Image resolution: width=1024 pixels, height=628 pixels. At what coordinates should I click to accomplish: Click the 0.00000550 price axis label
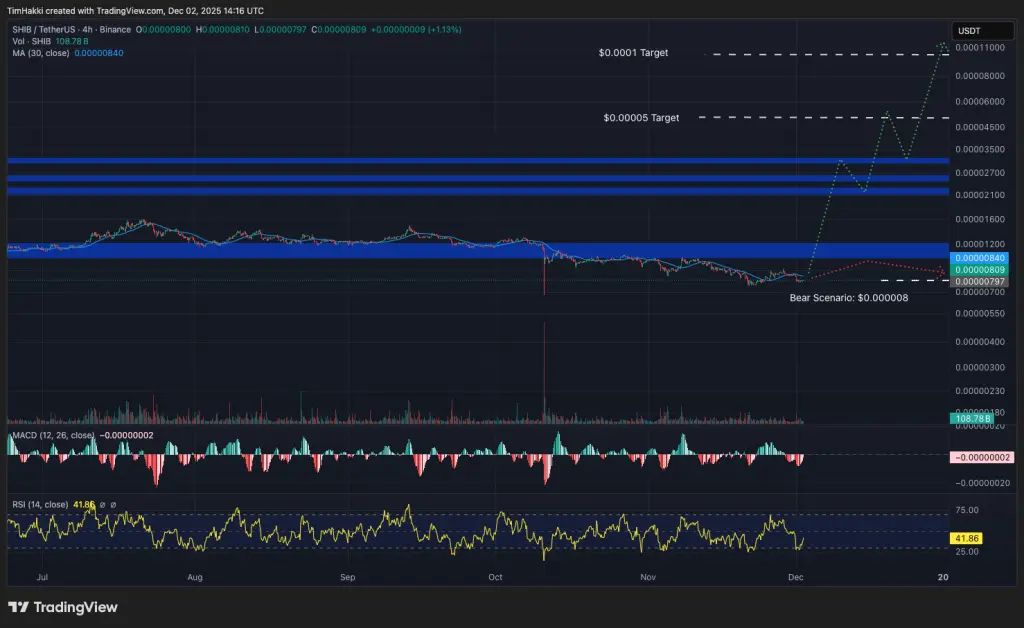tap(980, 314)
